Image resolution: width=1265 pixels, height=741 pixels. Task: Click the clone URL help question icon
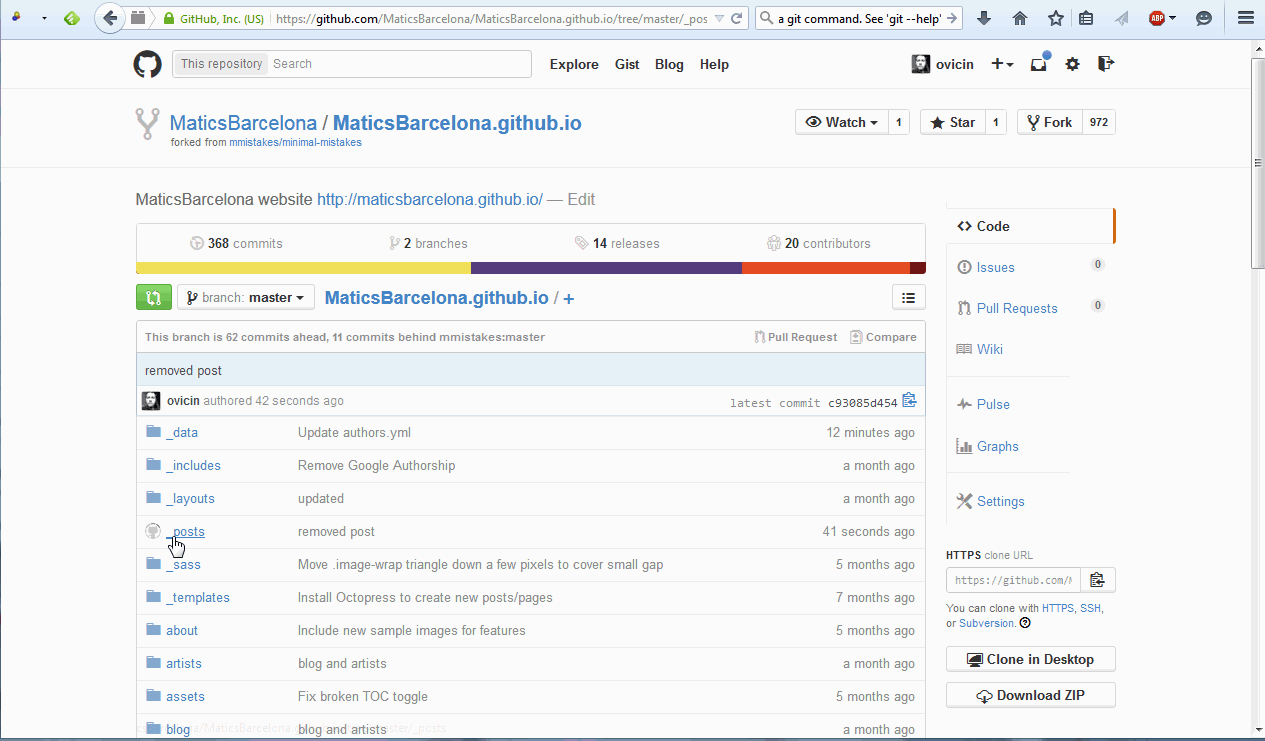point(1025,623)
